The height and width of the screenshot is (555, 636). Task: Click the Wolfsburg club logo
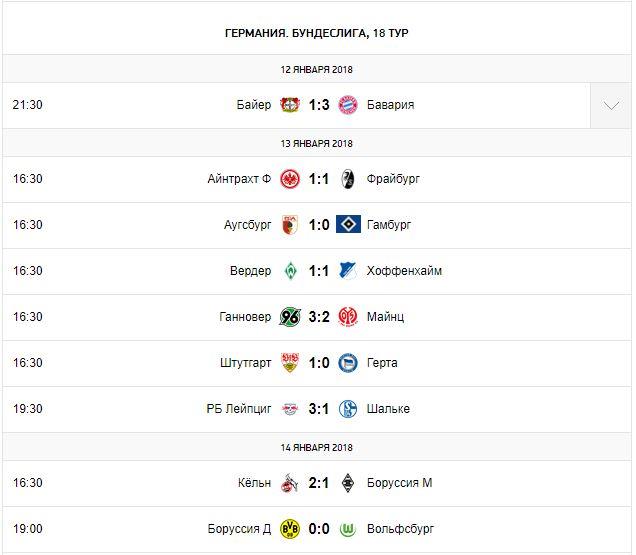click(348, 529)
